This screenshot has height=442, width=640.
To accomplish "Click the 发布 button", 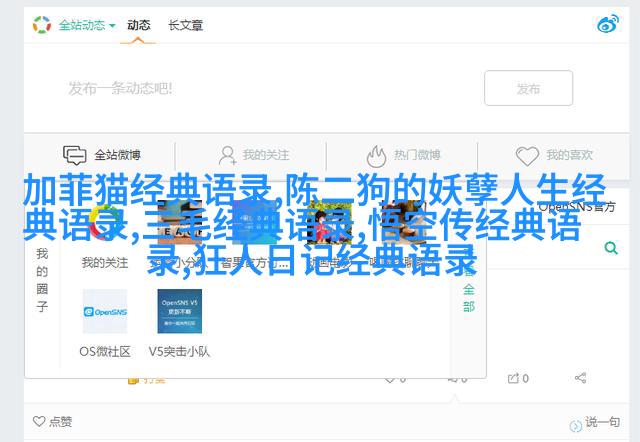I will (529, 88).
